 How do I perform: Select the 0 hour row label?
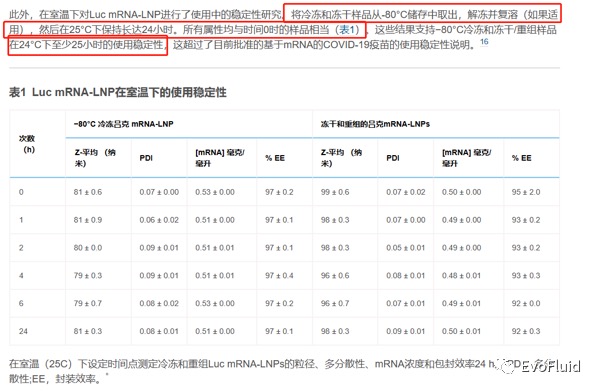pos(21,192)
